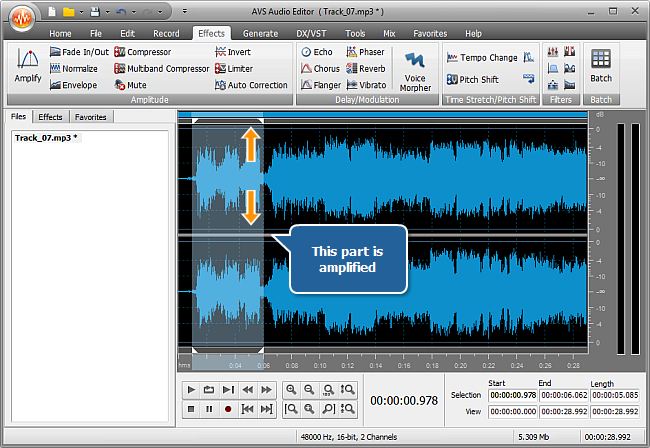Open the Amplify effect
Screen dimensions: 650x448
click(x=28, y=66)
